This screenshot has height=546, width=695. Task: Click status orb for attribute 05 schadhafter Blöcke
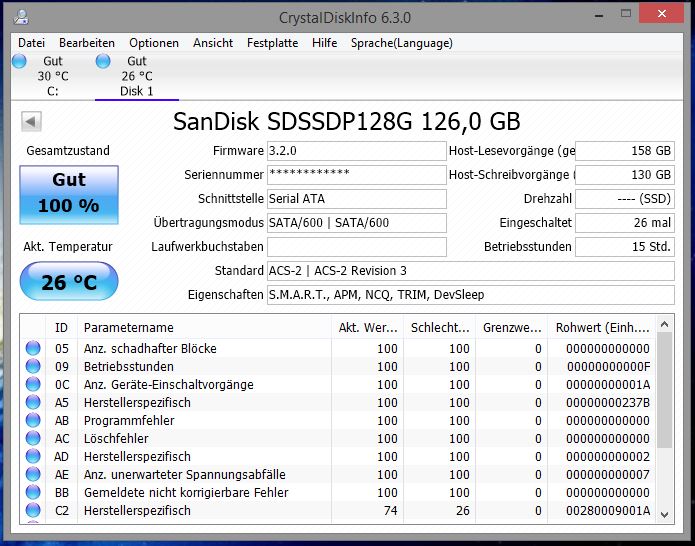click(33, 348)
